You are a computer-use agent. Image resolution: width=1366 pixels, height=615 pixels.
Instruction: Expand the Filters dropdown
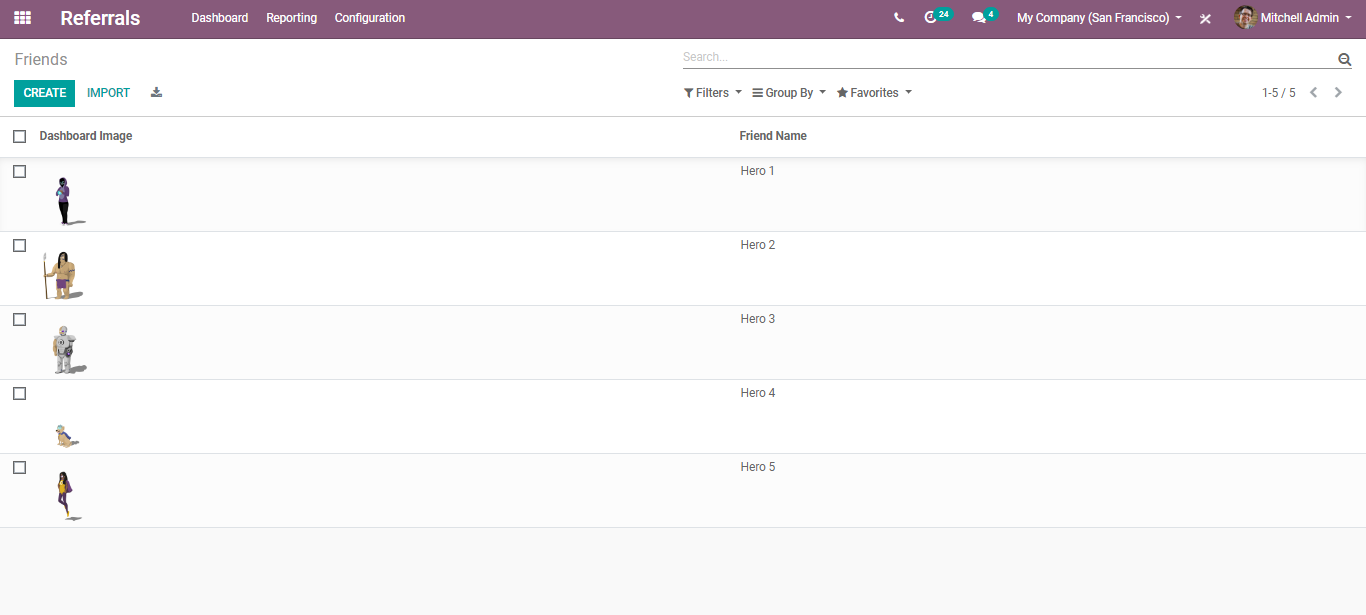coord(713,93)
